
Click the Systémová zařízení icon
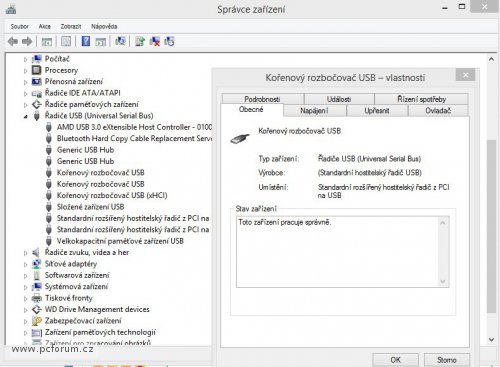point(37,287)
